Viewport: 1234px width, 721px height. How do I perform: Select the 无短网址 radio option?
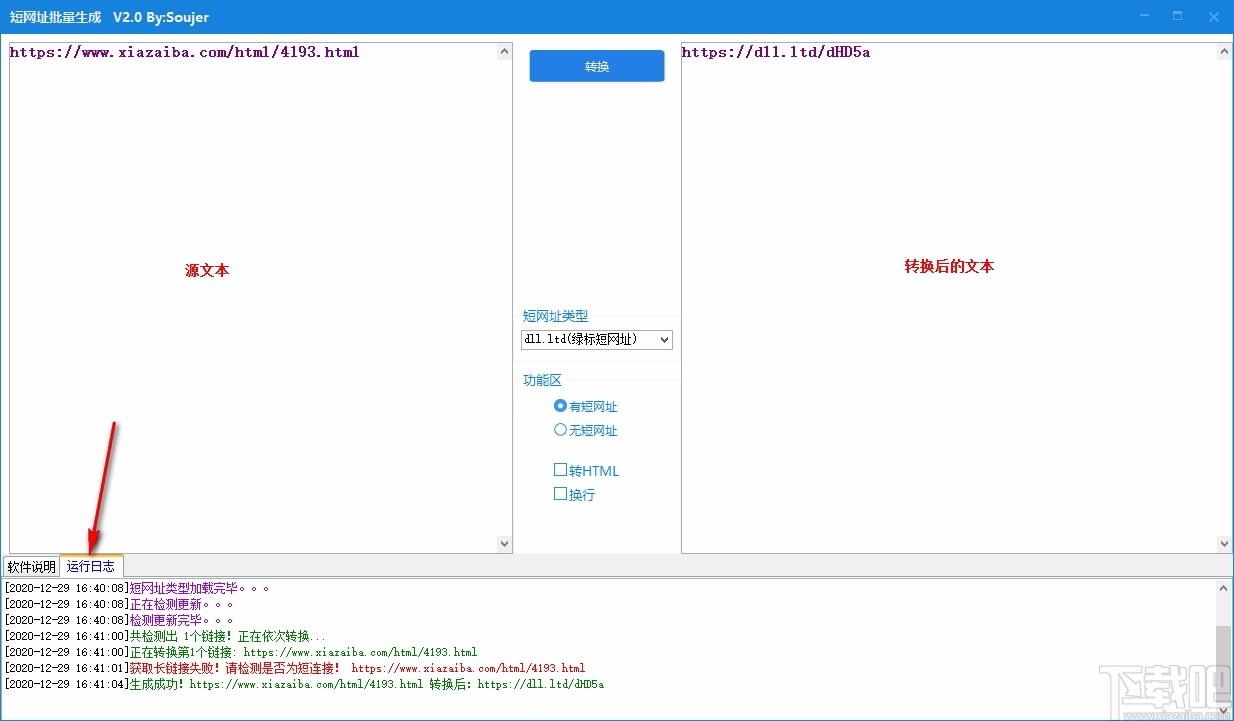click(x=588, y=430)
